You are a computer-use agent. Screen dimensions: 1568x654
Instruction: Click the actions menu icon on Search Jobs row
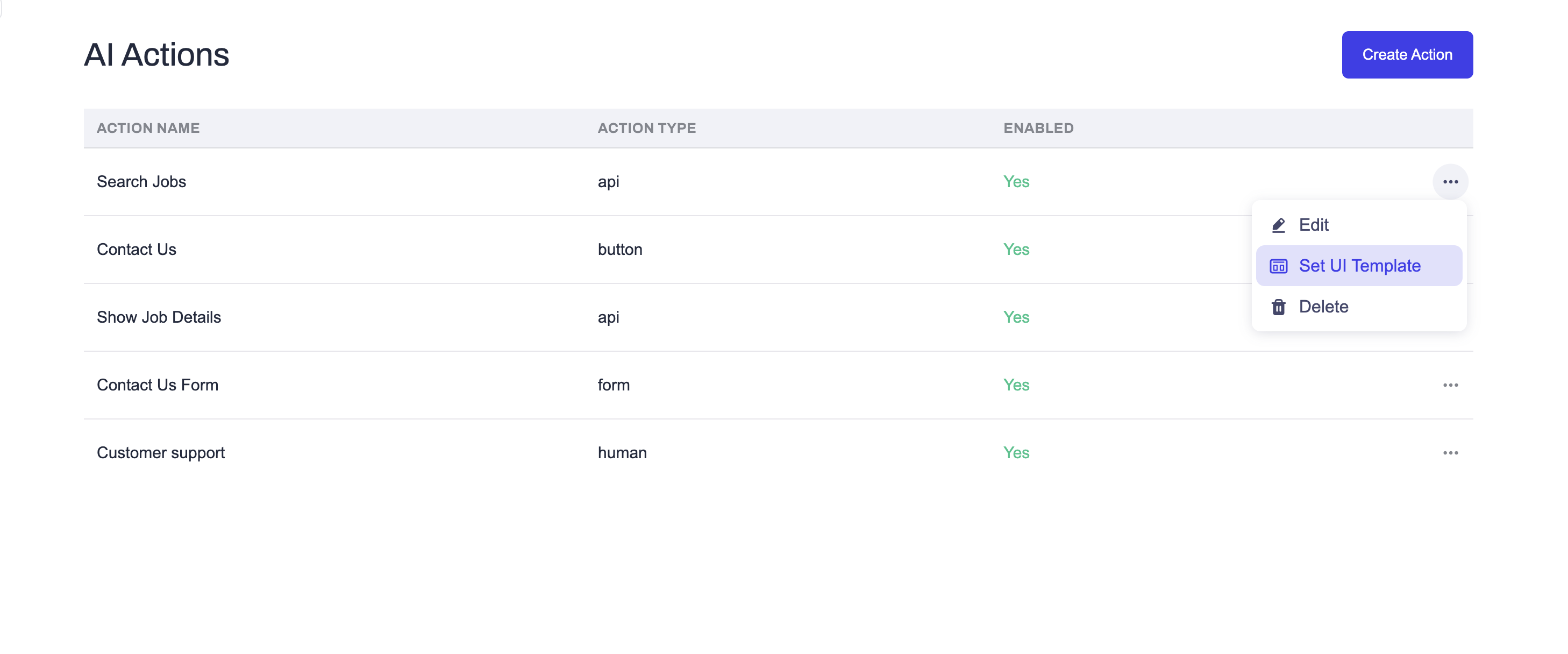1451,181
